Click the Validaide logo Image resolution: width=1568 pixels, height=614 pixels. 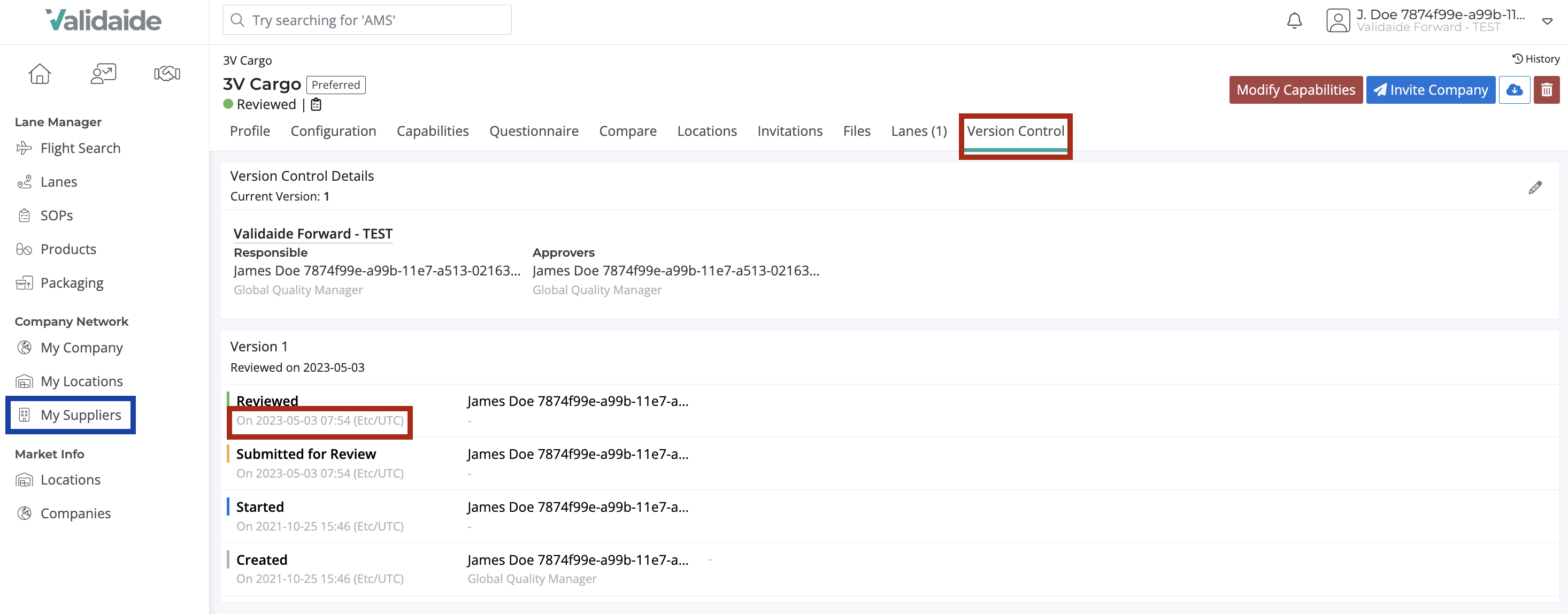click(103, 20)
